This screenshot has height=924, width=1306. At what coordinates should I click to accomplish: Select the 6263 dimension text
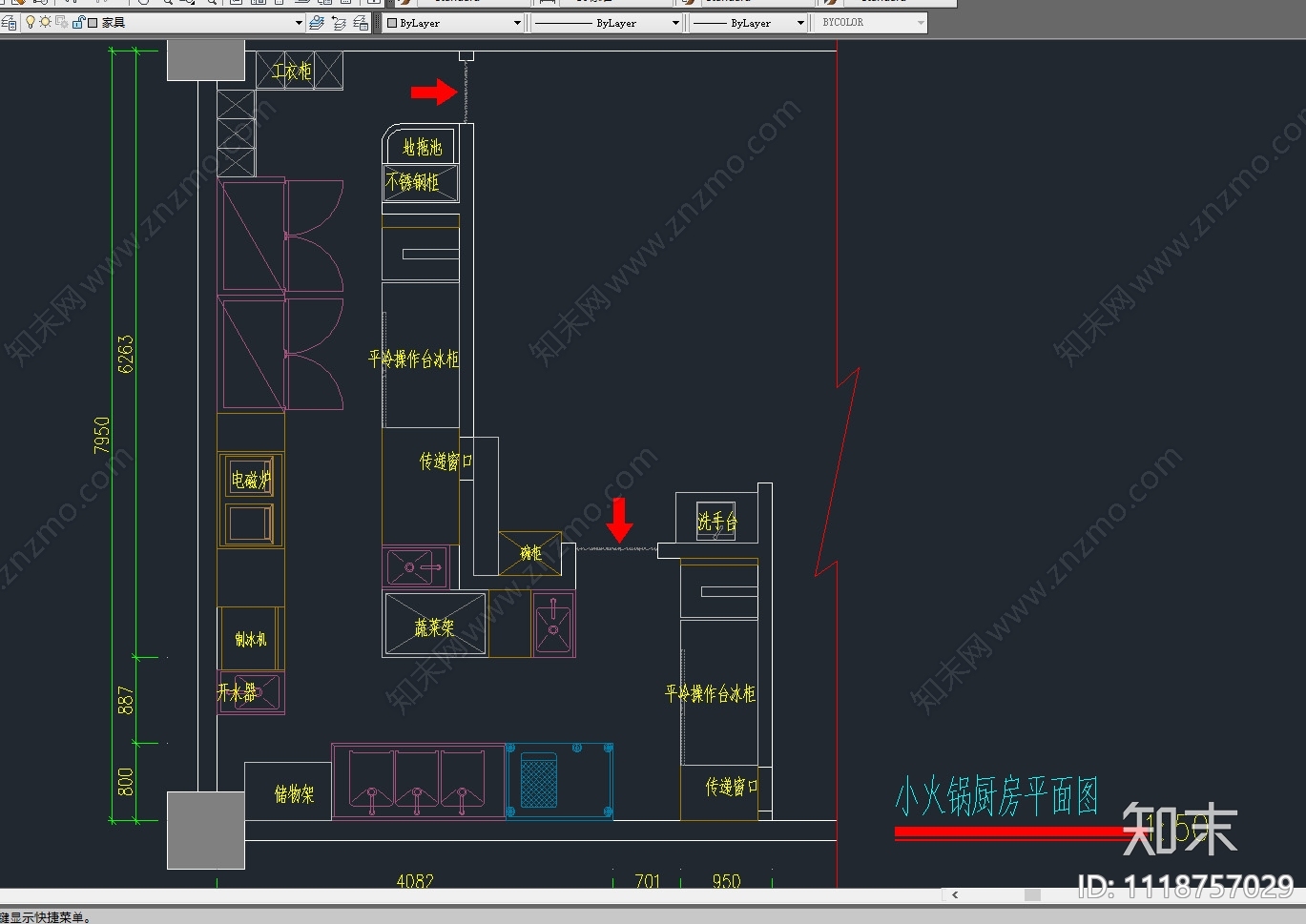coord(126,354)
